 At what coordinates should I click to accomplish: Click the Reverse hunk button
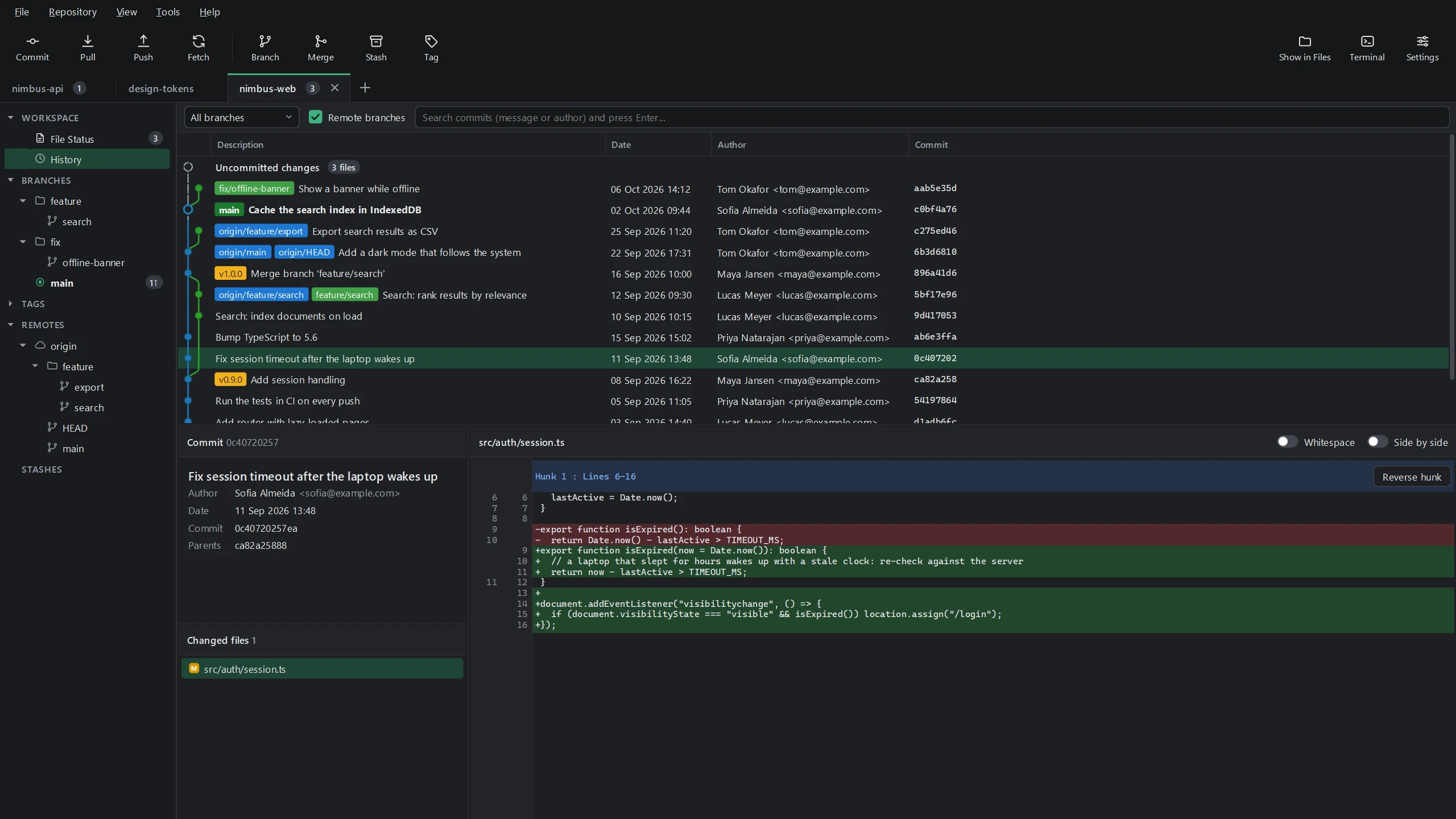point(1412,477)
